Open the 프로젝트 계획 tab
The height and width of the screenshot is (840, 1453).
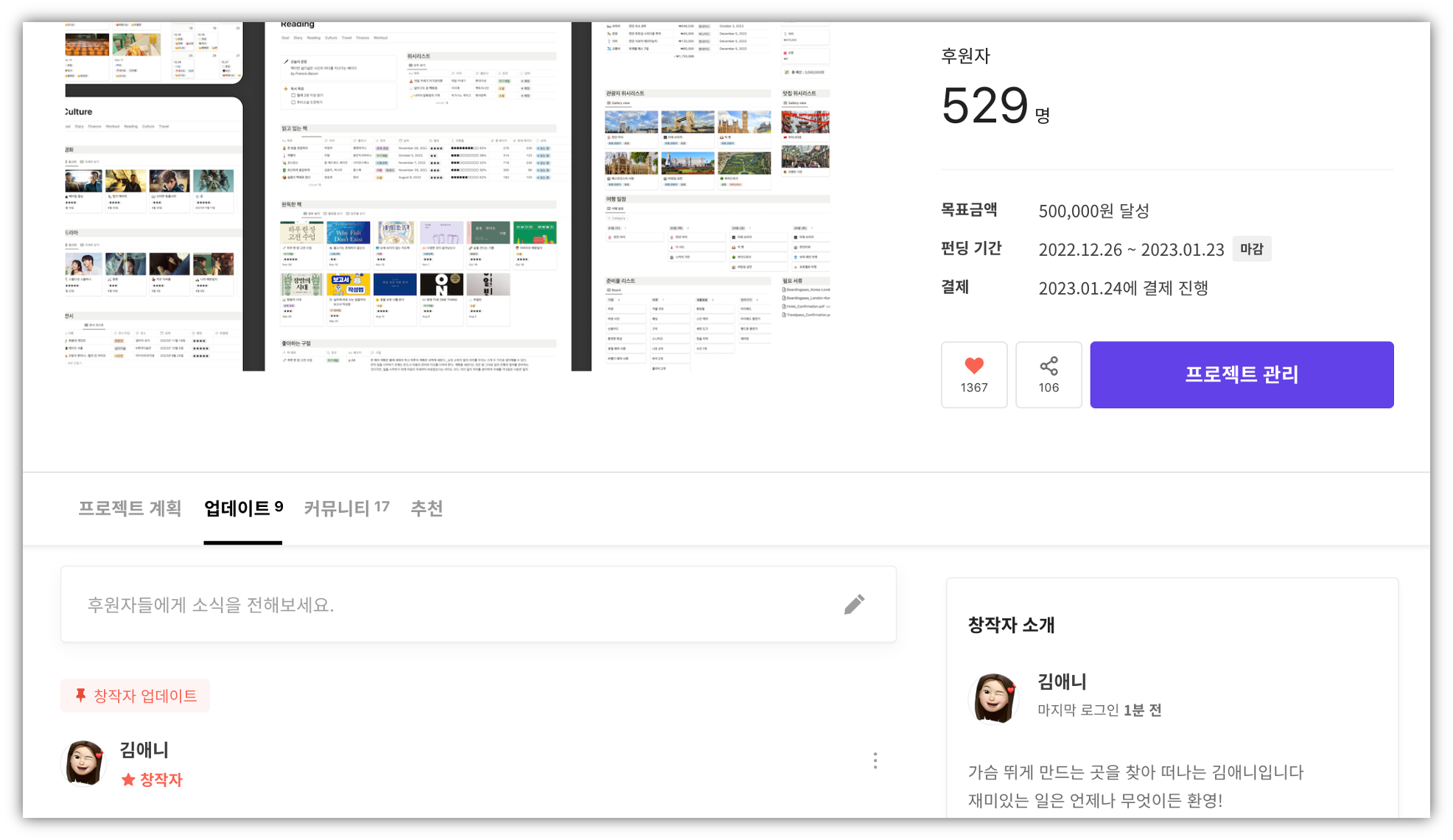click(x=130, y=508)
